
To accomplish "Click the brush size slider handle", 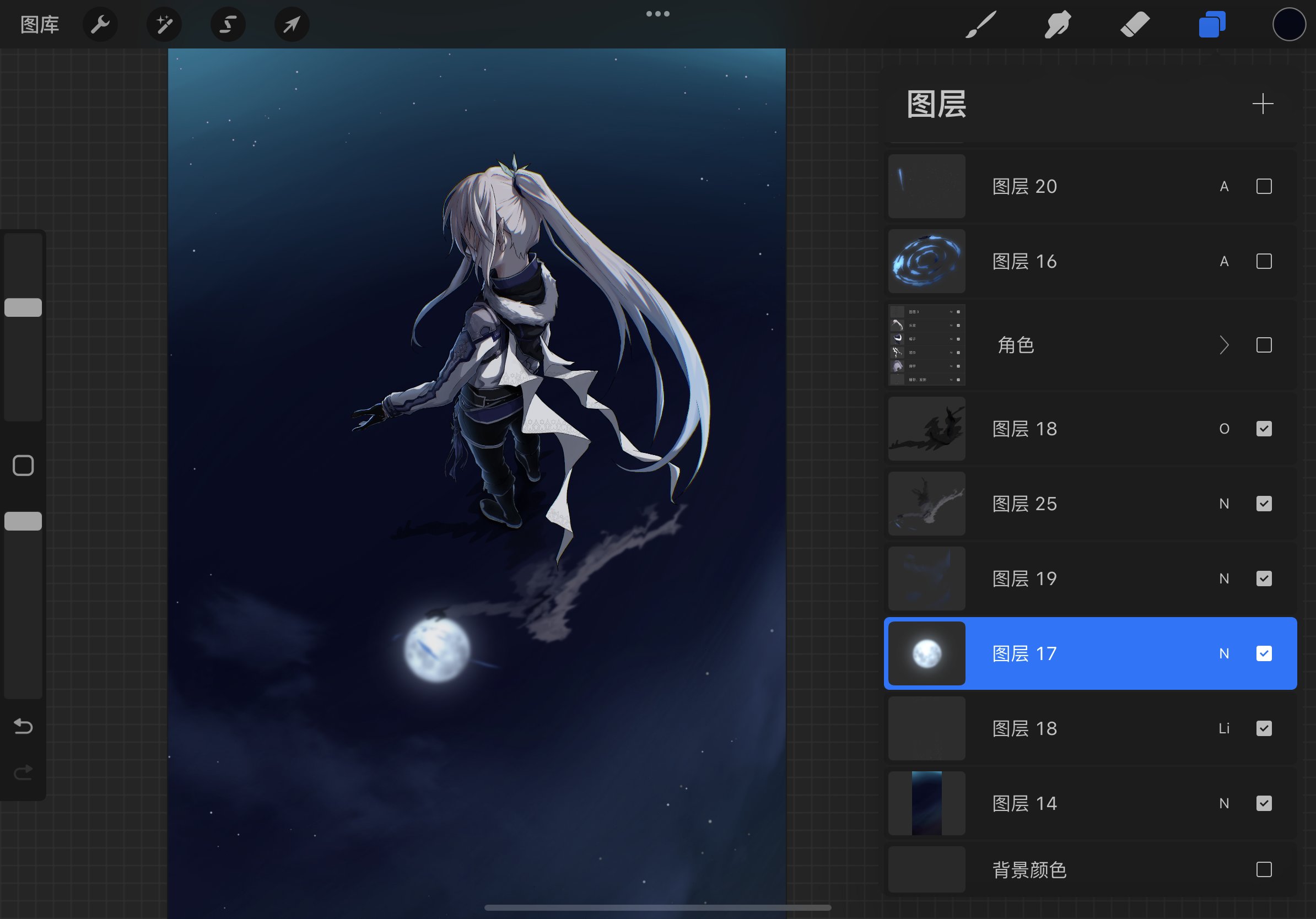I will pyautogui.click(x=23, y=307).
